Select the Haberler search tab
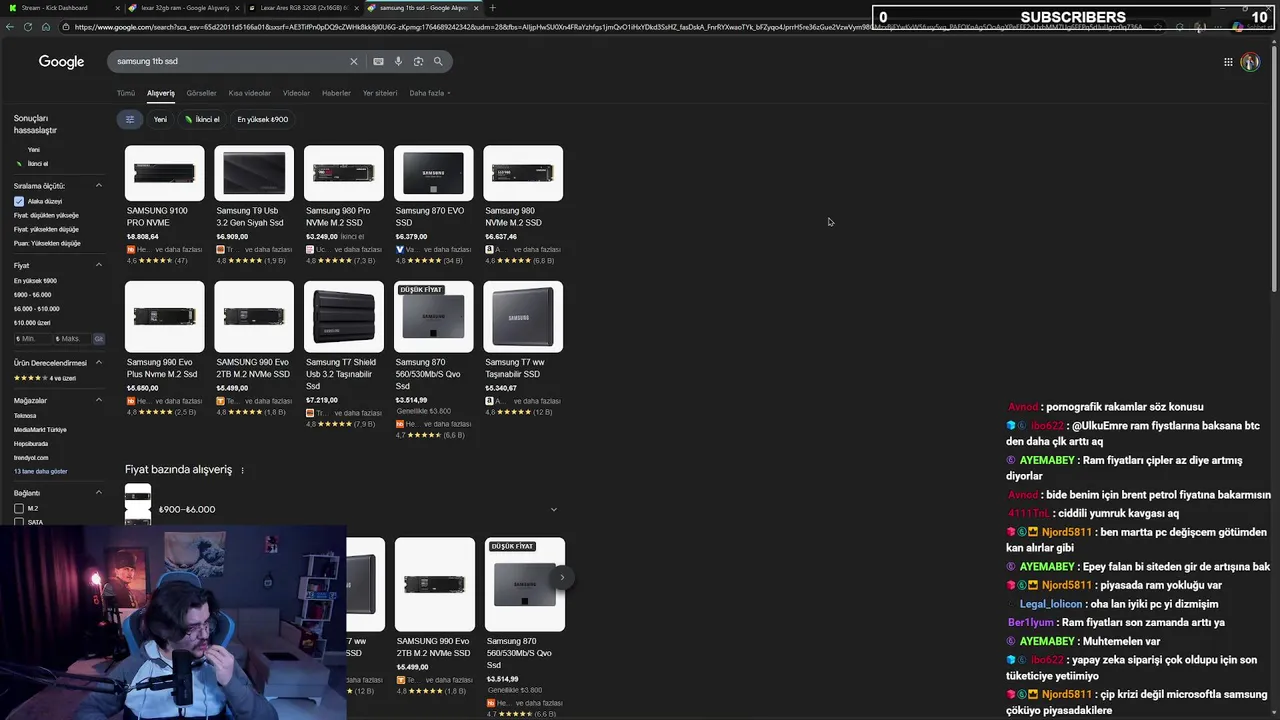This screenshot has width=1280, height=720. [x=336, y=93]
